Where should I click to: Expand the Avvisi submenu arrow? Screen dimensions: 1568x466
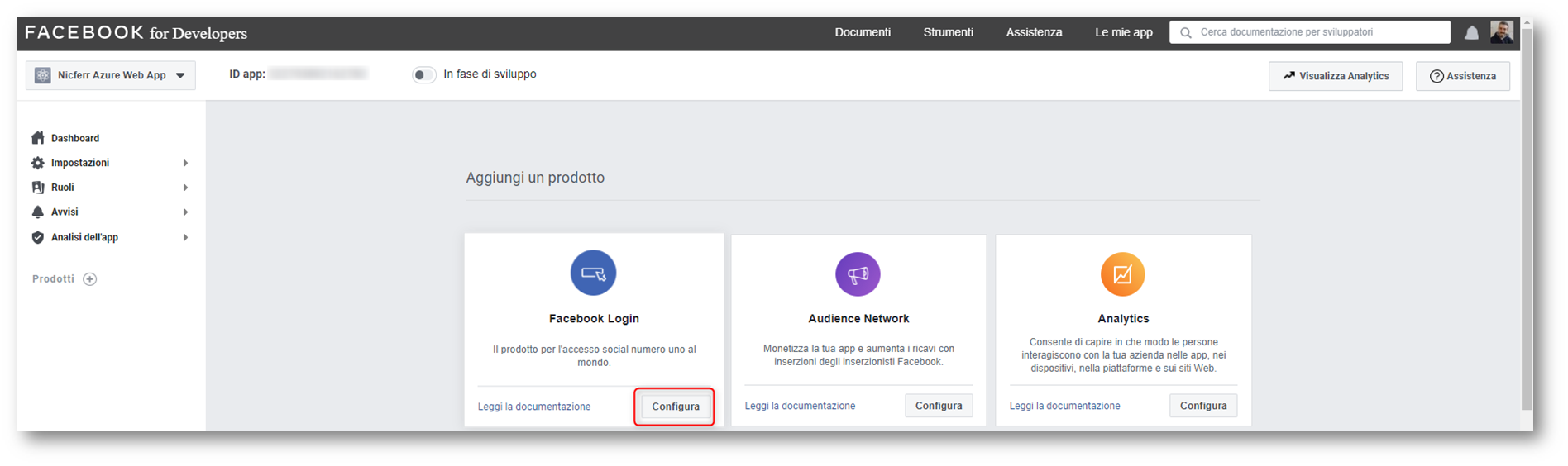(185, 212)
